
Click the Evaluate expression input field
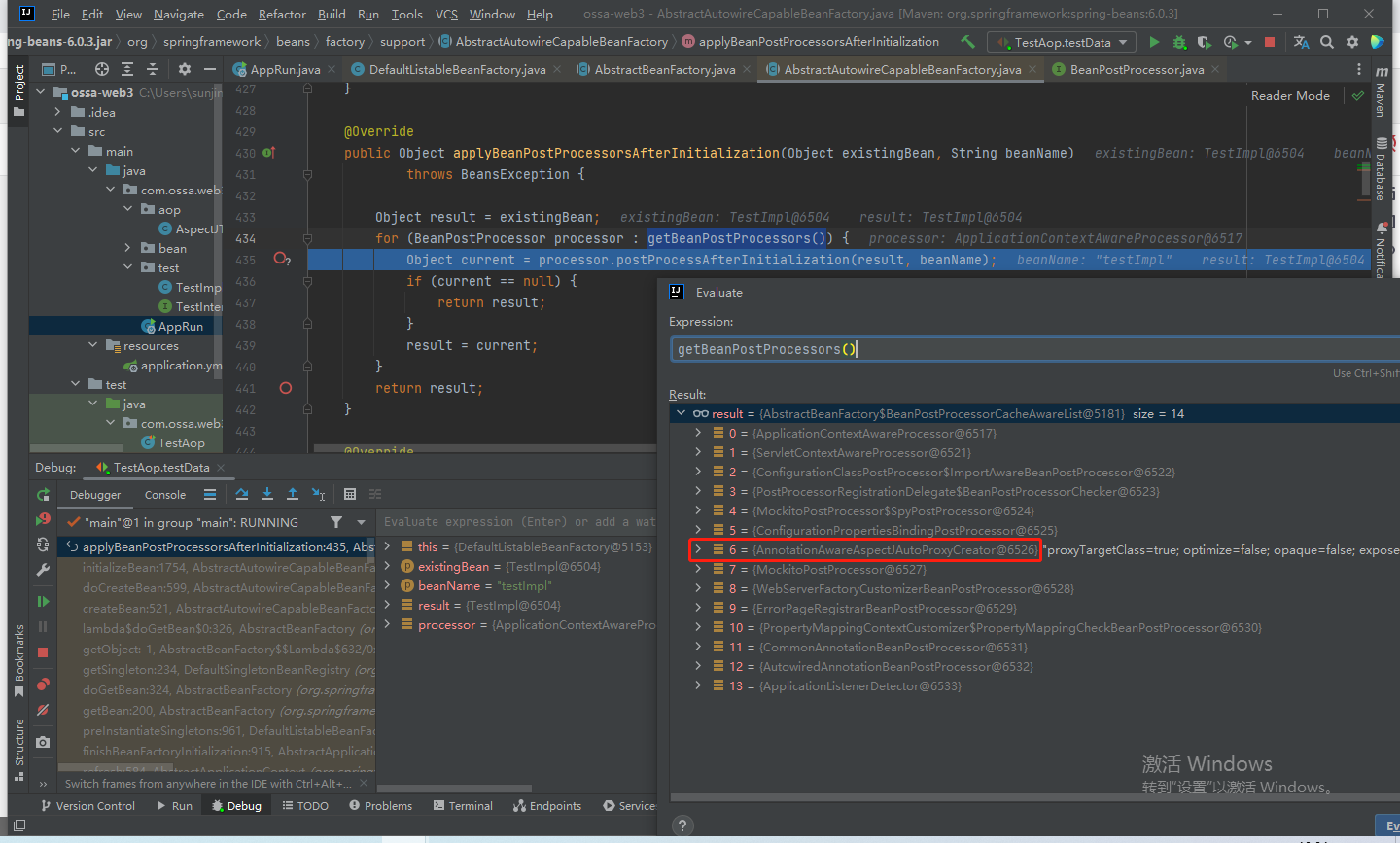[x=1034, y=349]
